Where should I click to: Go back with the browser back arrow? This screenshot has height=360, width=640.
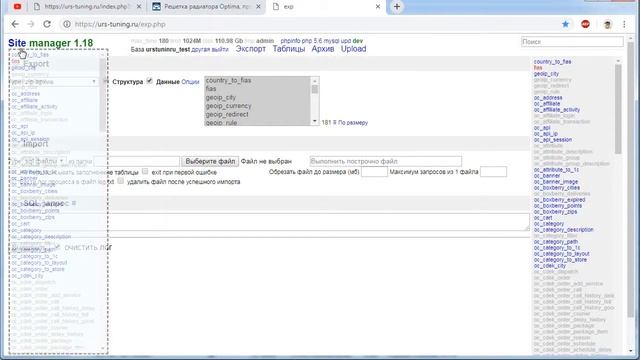(15, 24)
